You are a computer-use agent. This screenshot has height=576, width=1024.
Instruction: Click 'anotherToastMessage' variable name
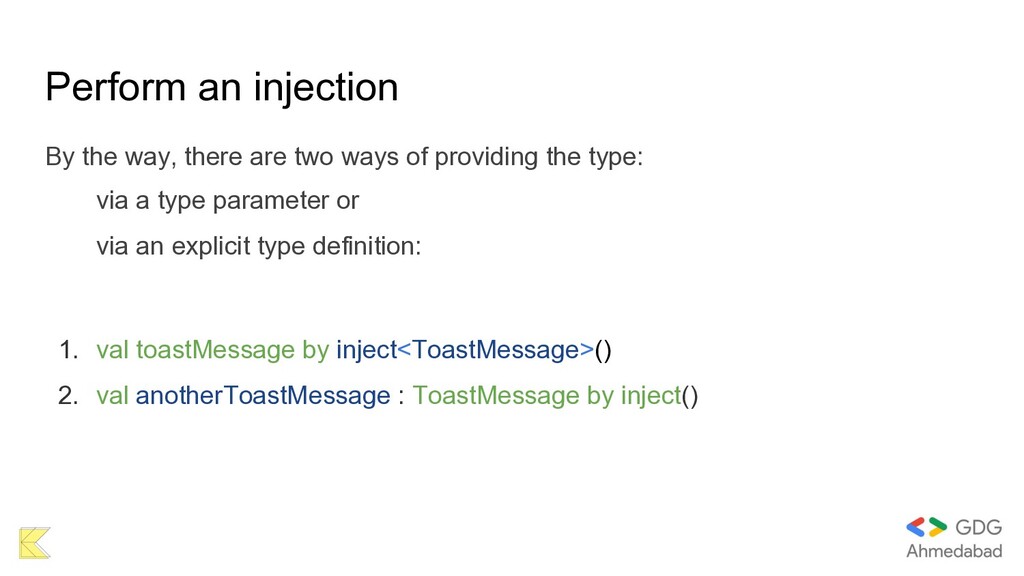tap(263, 396)
